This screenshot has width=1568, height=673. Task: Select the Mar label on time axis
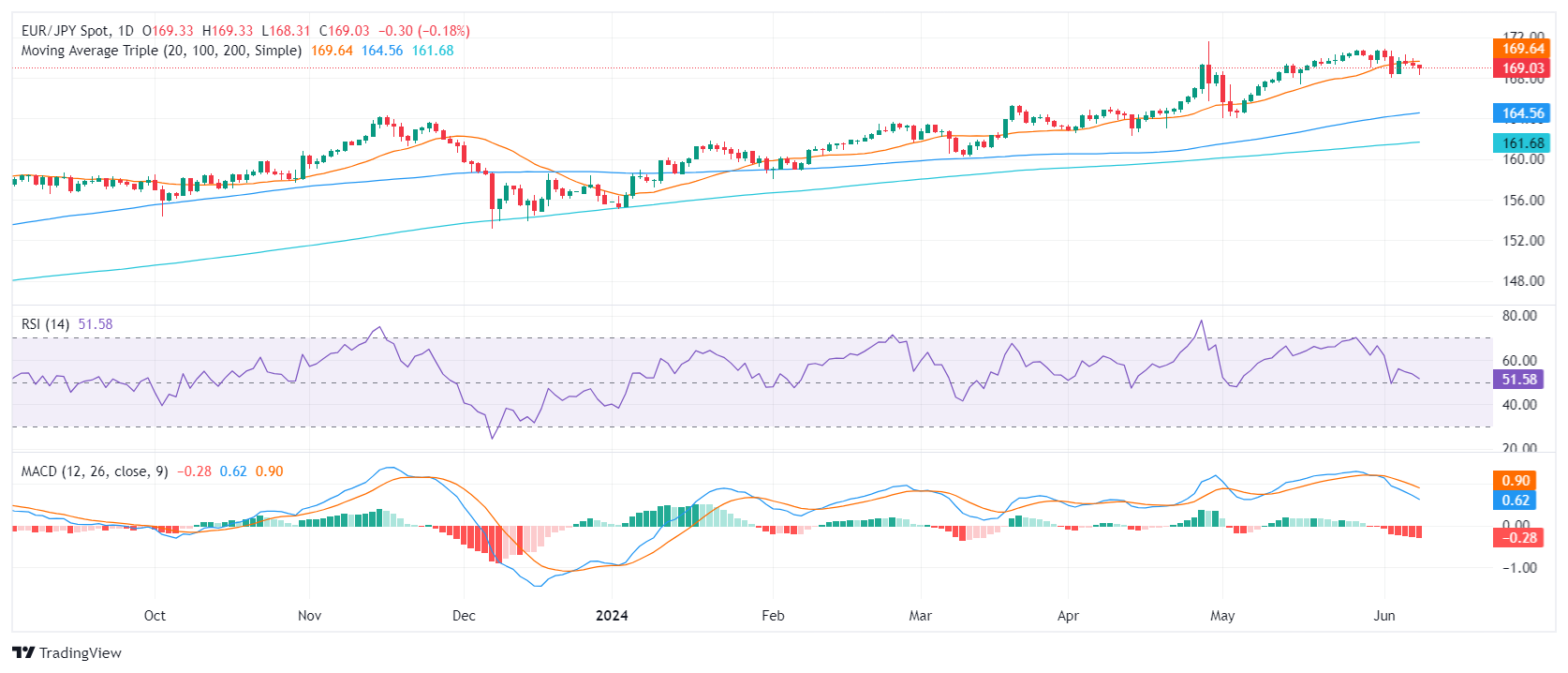[921, 616]
